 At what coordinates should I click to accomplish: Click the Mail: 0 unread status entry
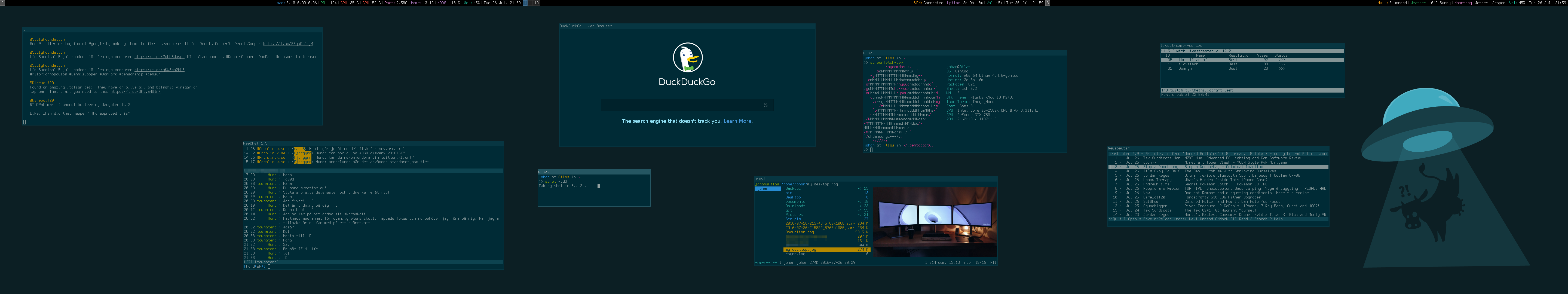(x=1392, y=2)
